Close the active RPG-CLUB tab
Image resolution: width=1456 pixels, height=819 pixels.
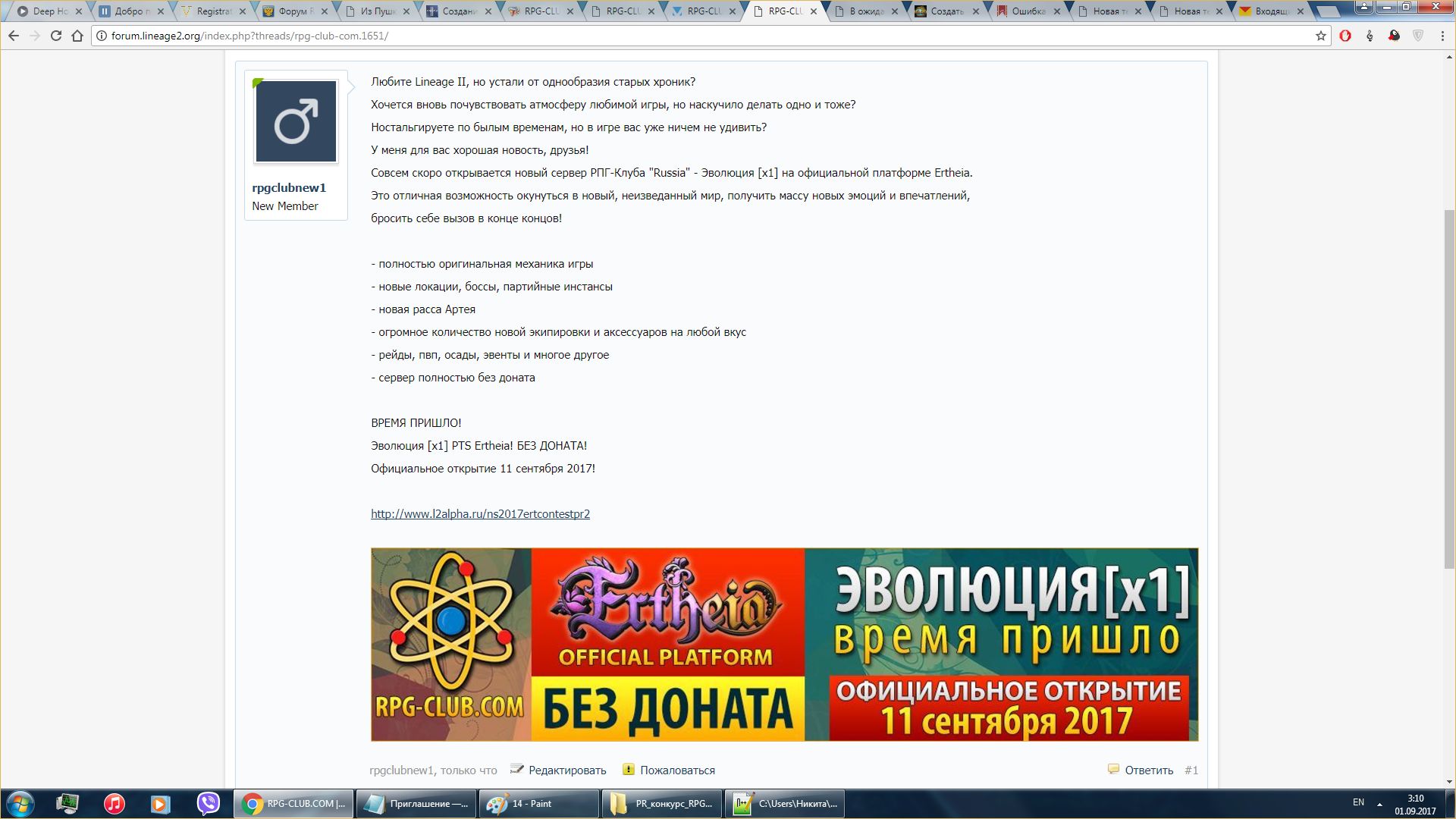click(x=814, y=11)
